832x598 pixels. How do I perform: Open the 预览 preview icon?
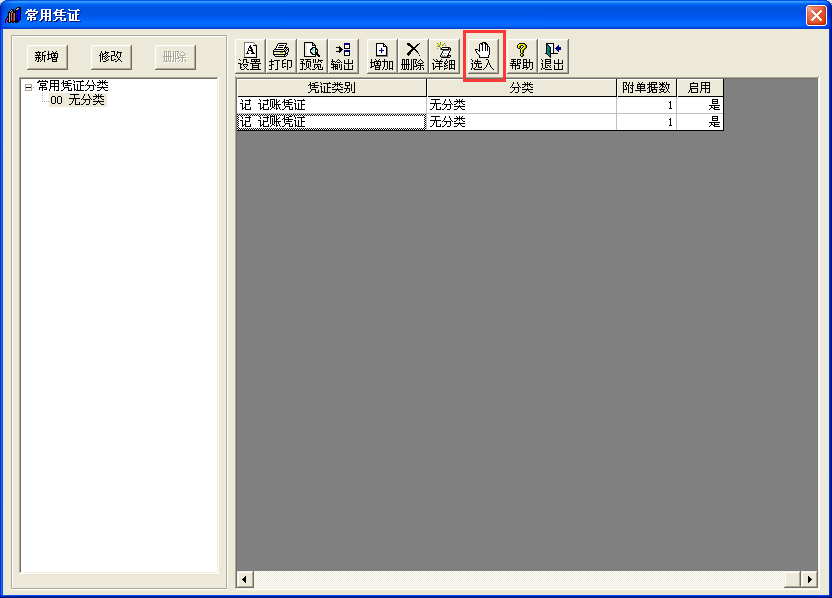[x=311, y=56]
